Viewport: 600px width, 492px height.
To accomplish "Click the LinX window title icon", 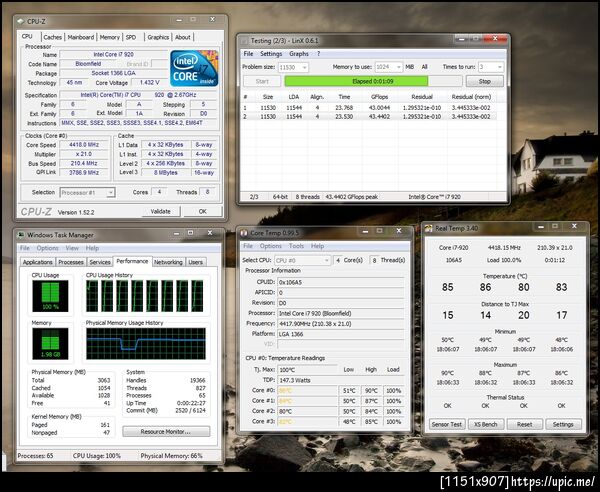I will tap(243, 41).
